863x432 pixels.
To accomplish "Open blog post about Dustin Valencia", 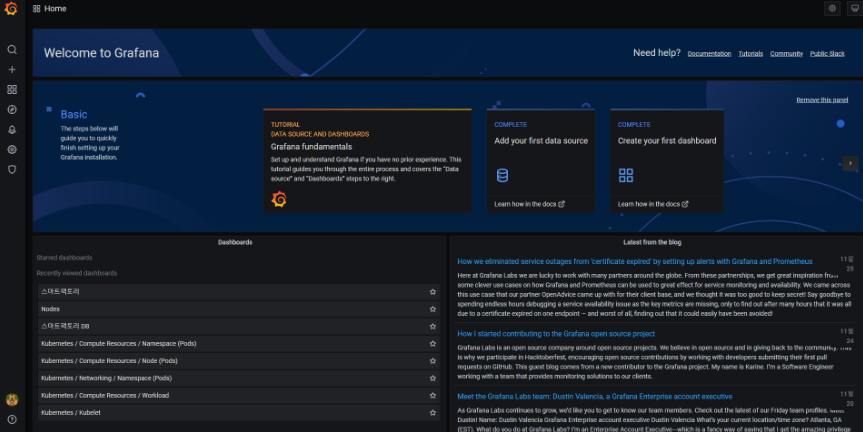I will point(594,396).
